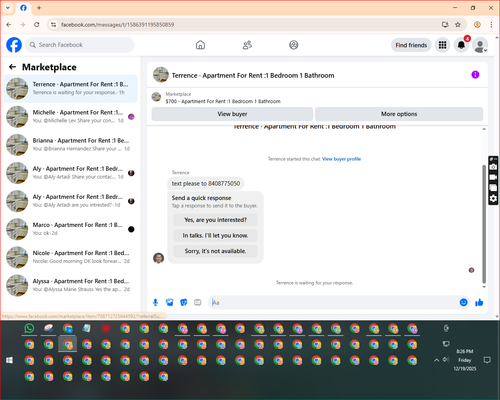Open the View buyer profile link
The width and height of the screenshot is (500, 400).
click(341, 159)
